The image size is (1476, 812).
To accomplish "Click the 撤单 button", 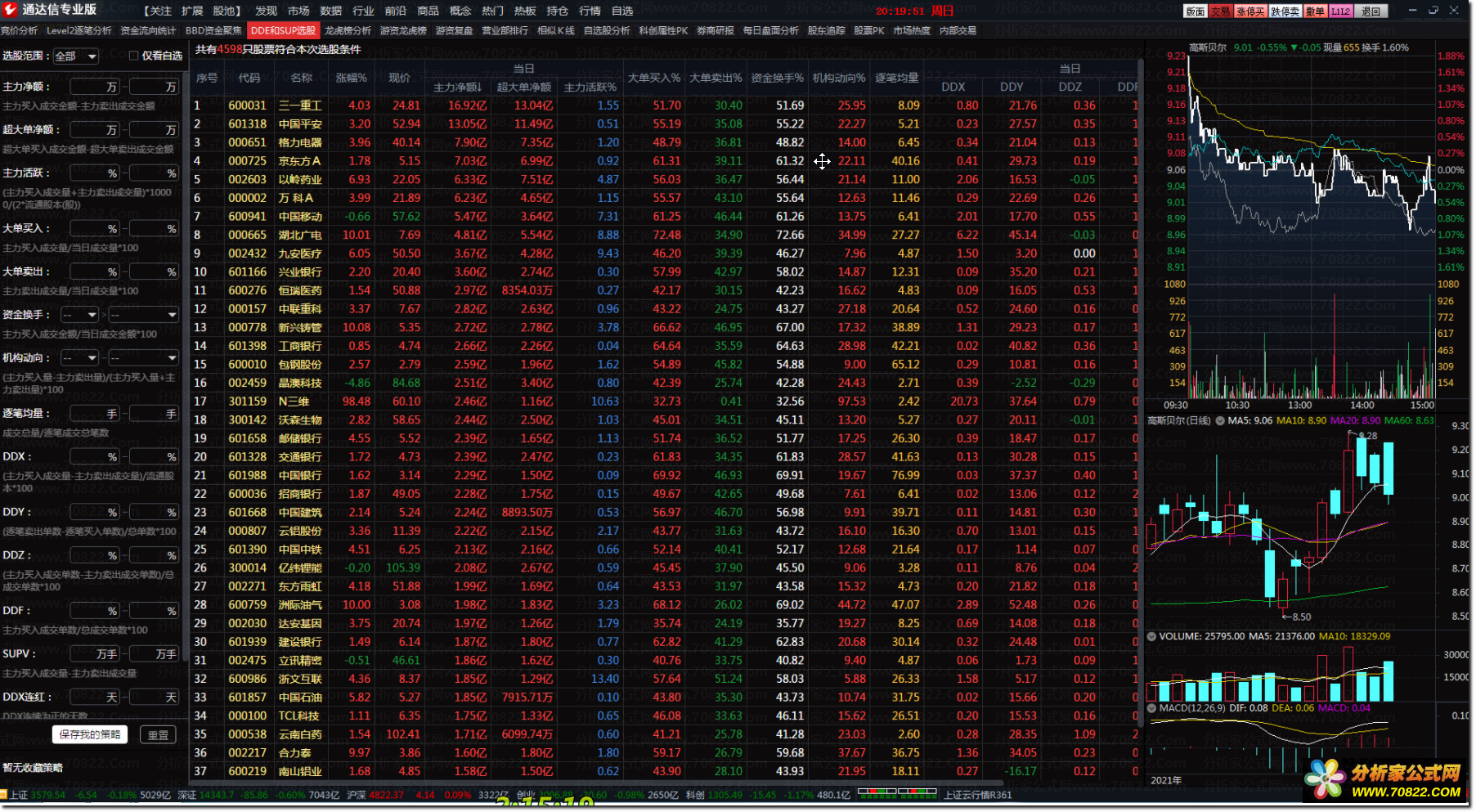I will coord(1315,11).
